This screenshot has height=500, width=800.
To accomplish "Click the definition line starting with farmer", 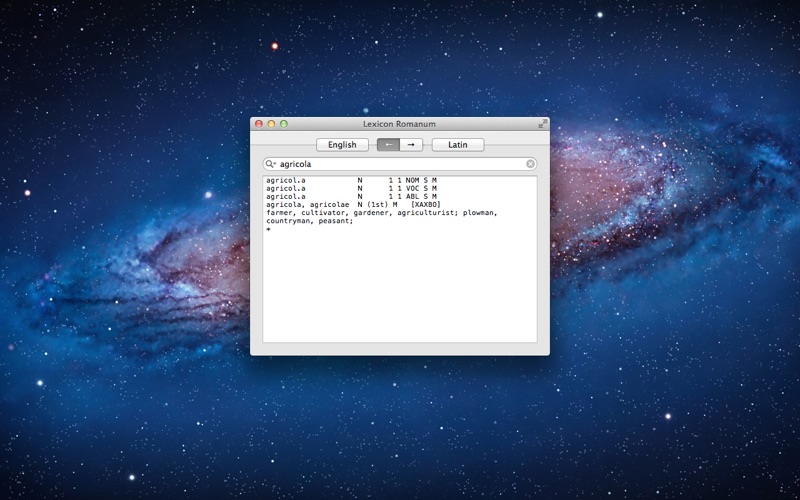I will [382, 213].
